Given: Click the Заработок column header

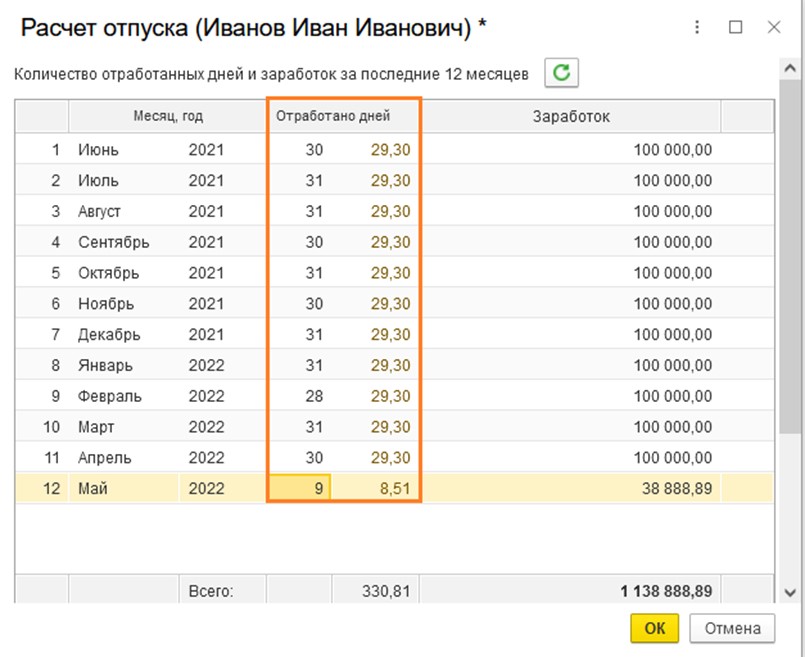Looking at the screenshot, I should coord(571,117).
